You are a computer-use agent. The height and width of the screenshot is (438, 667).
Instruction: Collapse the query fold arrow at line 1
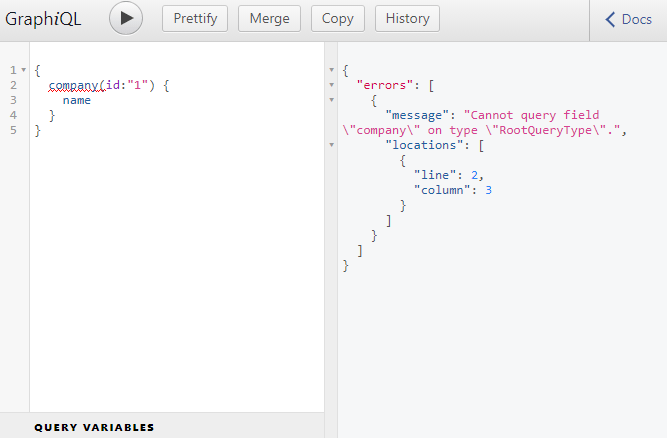pos(23,71)
